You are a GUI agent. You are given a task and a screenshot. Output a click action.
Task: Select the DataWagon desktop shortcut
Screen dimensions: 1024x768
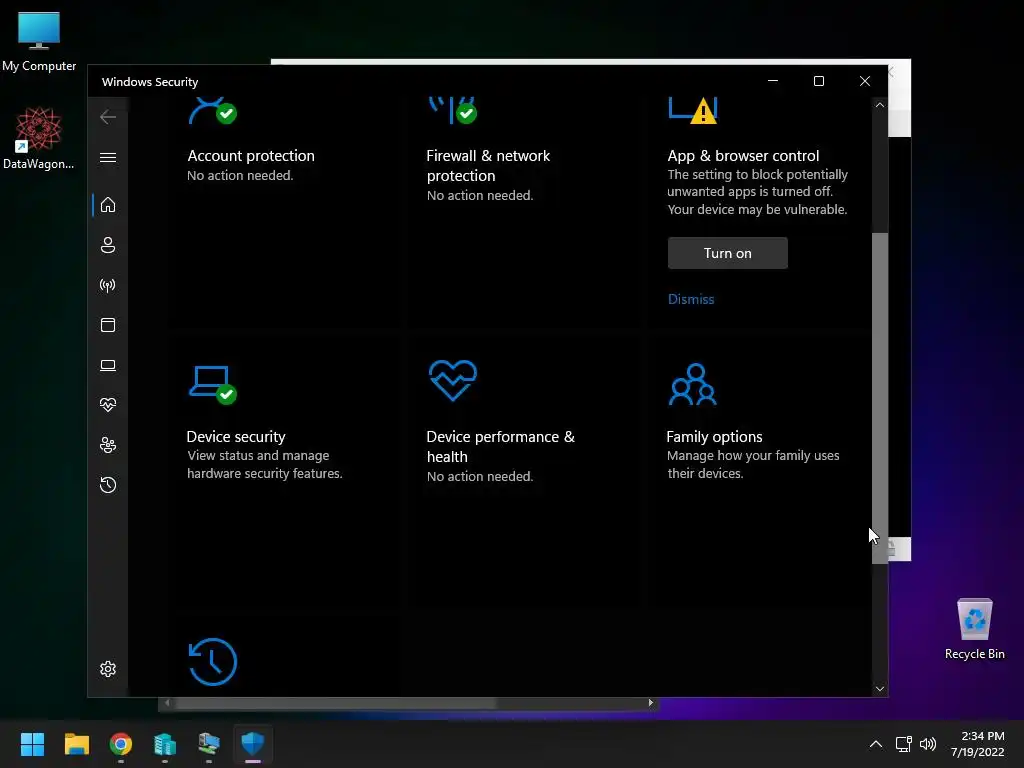pyautogui.click(x=39, y=138)
